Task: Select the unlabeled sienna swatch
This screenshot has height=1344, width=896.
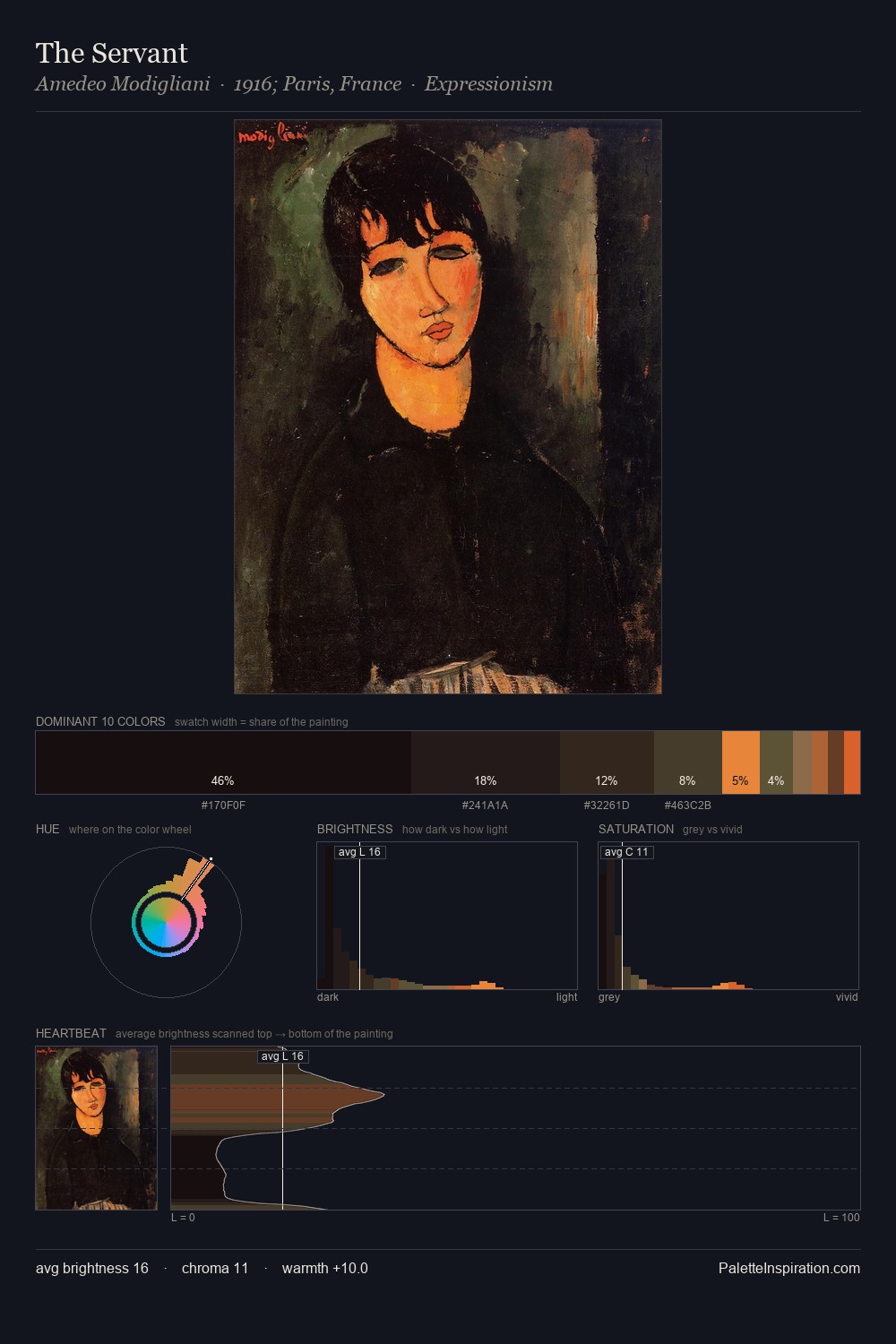Action: [x=820, y=762]
